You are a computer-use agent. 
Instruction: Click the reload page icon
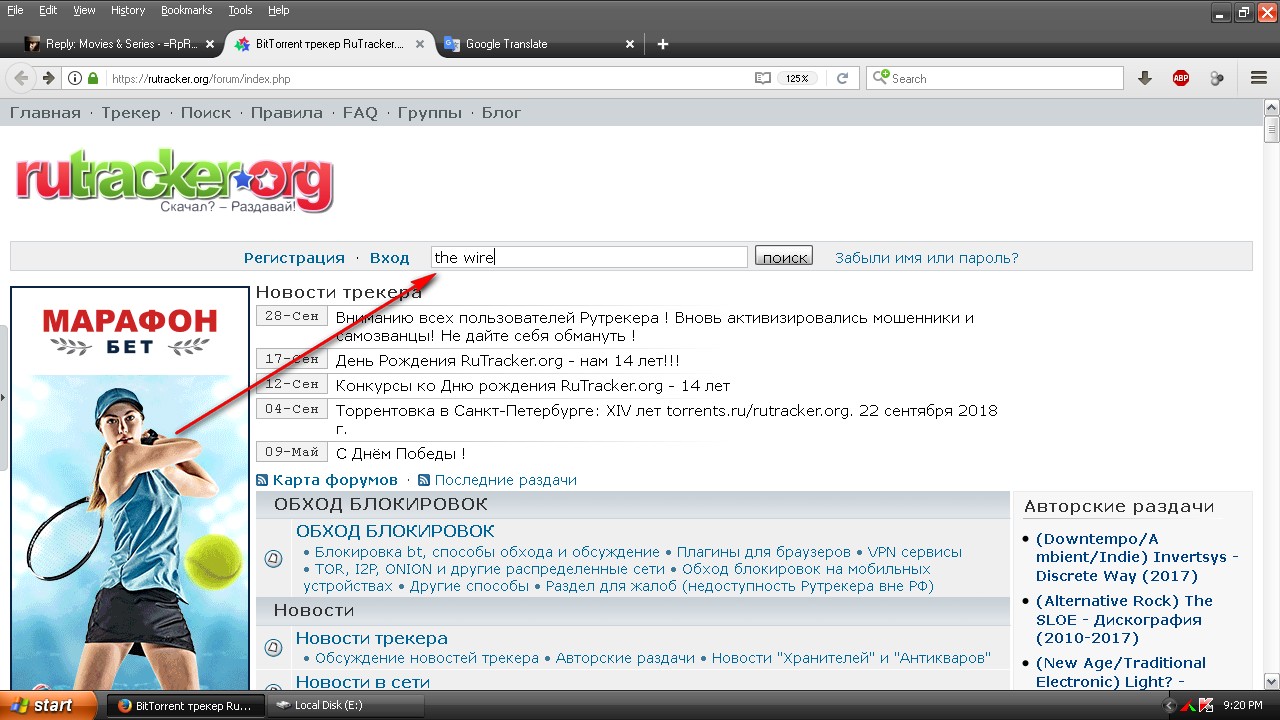coord(842,78)
